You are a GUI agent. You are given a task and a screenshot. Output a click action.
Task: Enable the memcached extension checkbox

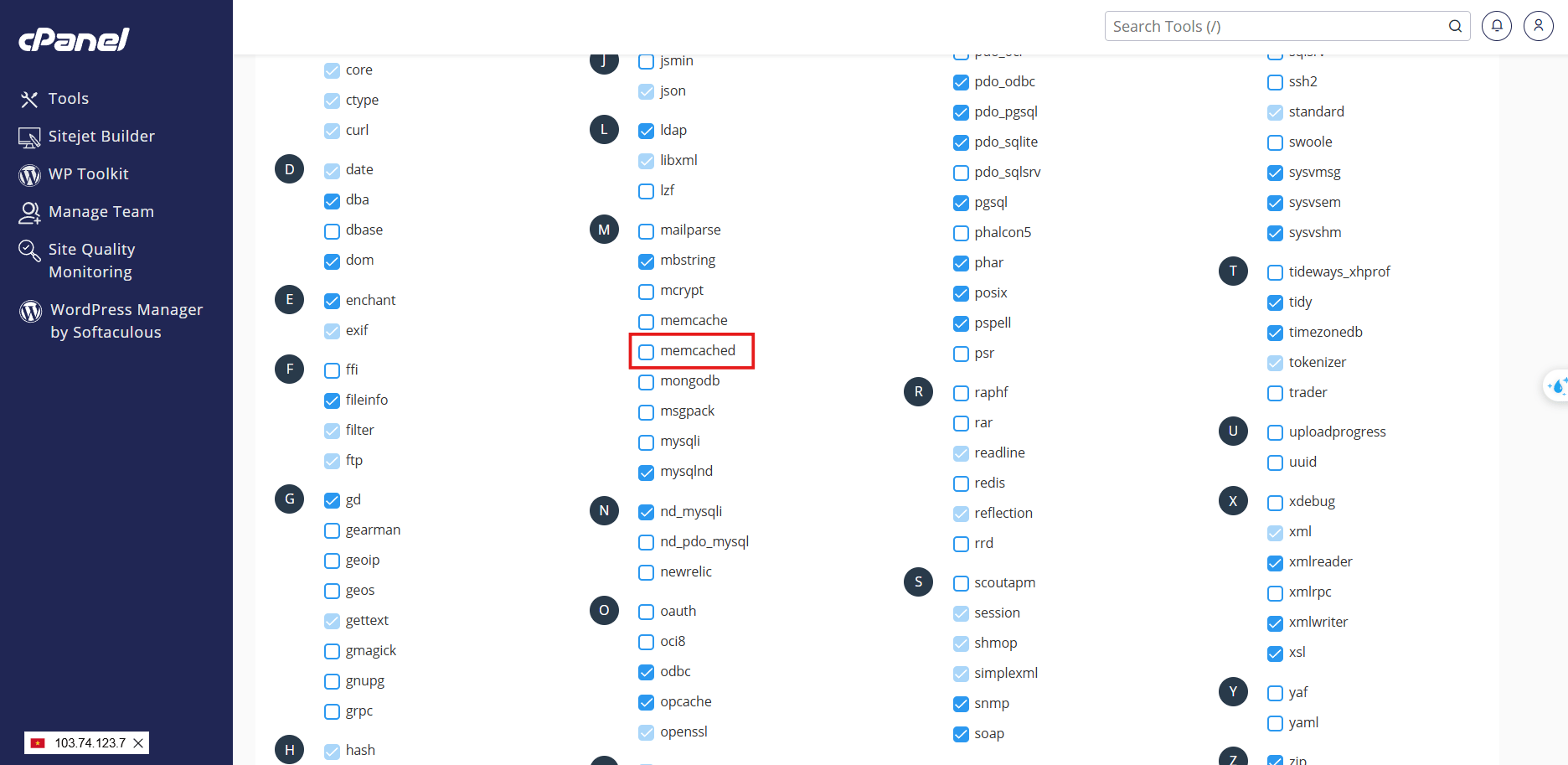click(647, 352)
